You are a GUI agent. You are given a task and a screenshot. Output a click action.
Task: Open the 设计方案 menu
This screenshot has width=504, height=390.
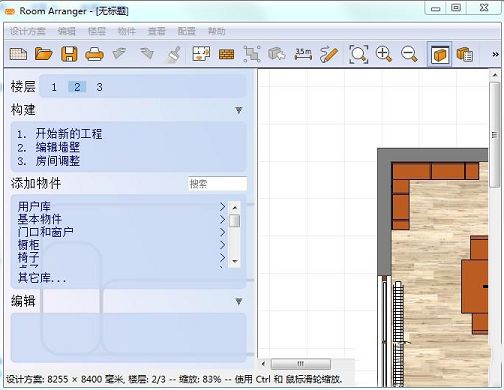pos(27,31)
